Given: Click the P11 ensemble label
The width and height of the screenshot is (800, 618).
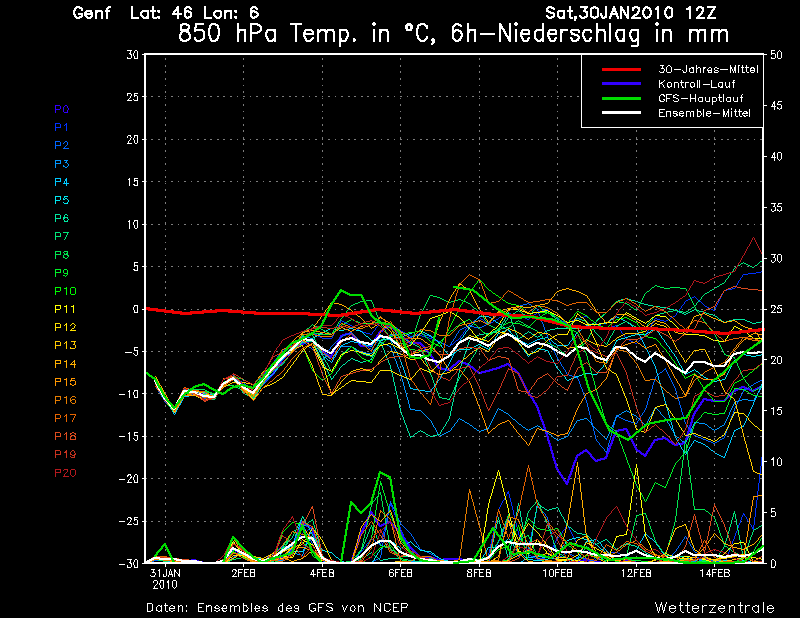Looking at the screenshot, I should click(x=65, y=309).
